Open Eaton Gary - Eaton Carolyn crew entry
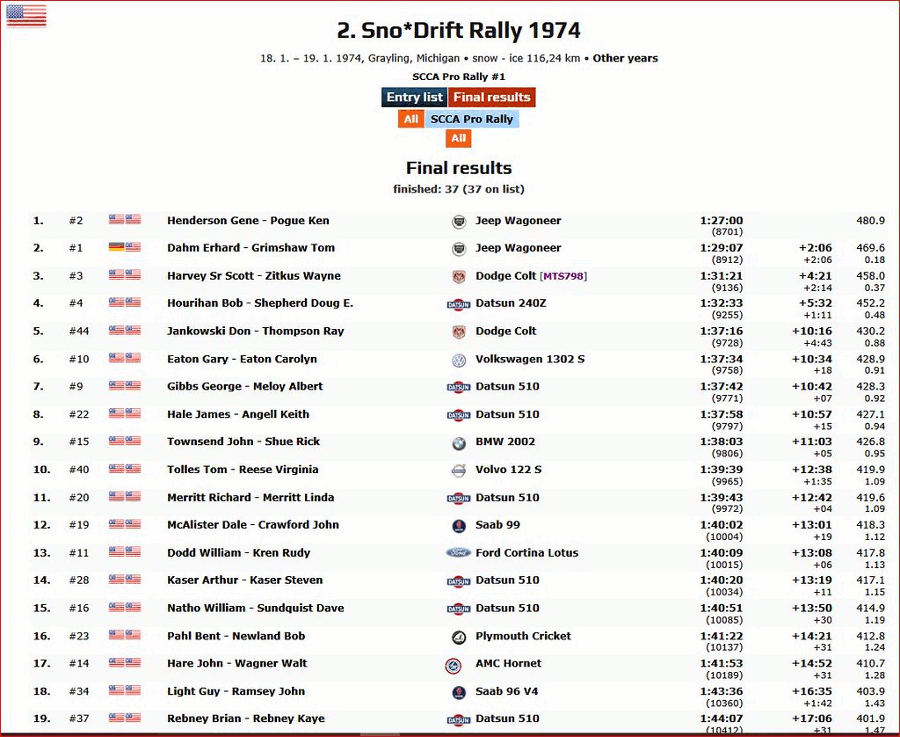This screenshot has height=737, width=900. coord(242,359)
